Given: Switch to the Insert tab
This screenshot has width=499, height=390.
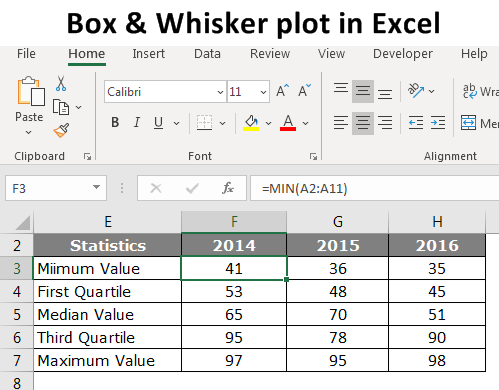Looking at the screenshot, I should tap(149, 54).
